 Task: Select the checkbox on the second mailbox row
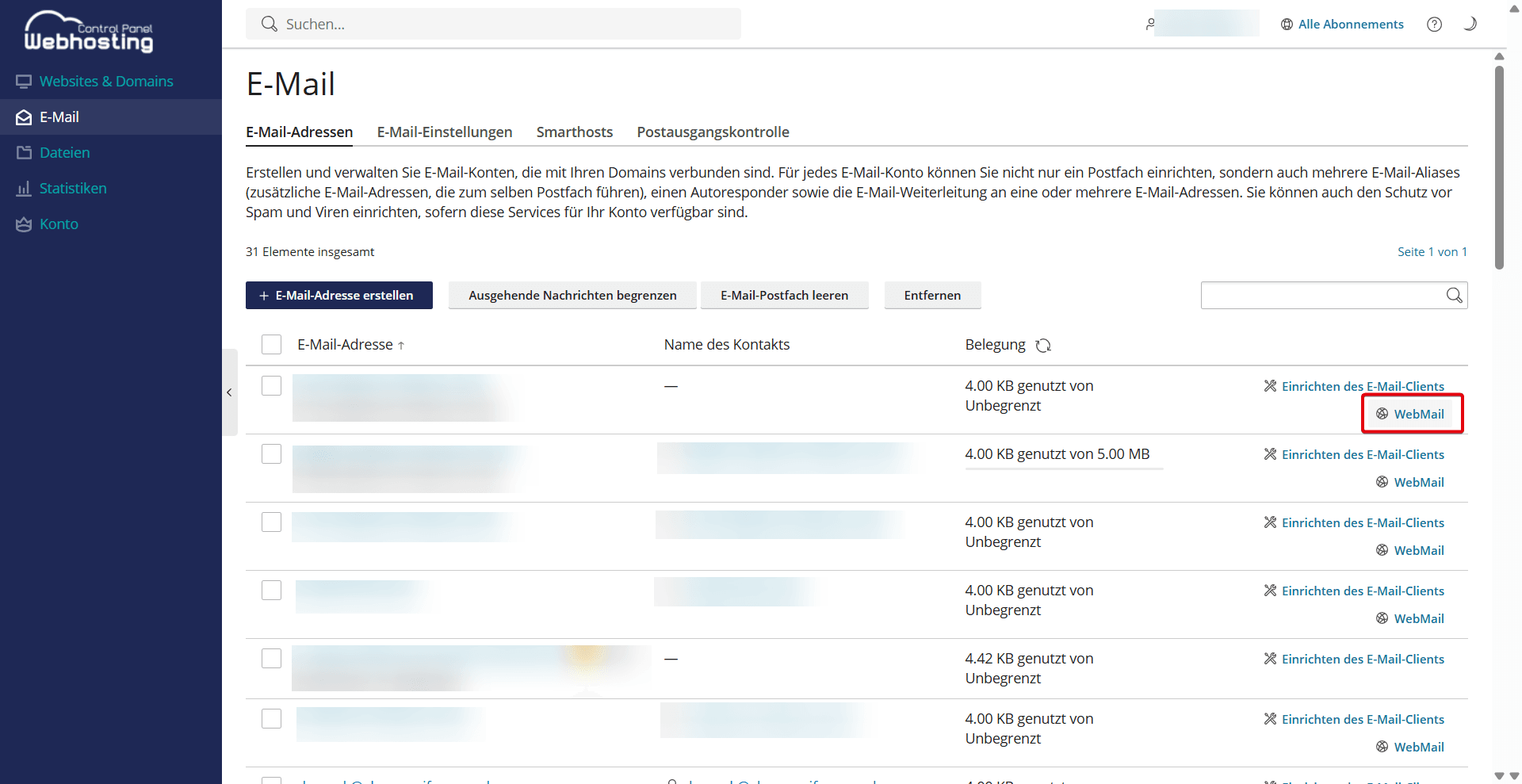[271, 453]
